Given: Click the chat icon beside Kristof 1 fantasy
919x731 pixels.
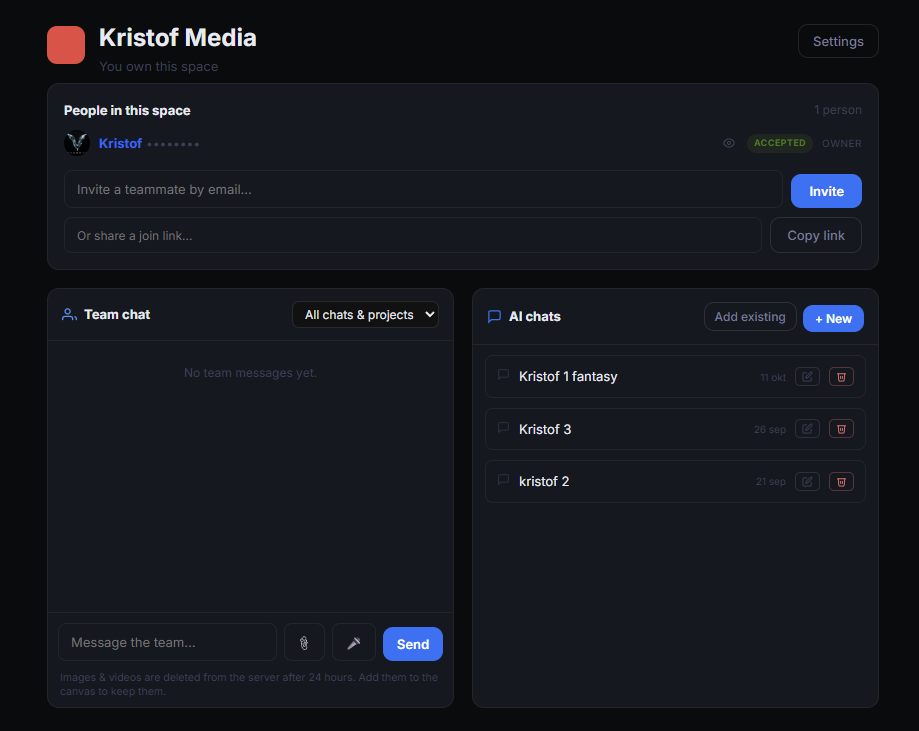Looking at the screenshot, I should 503,375.
